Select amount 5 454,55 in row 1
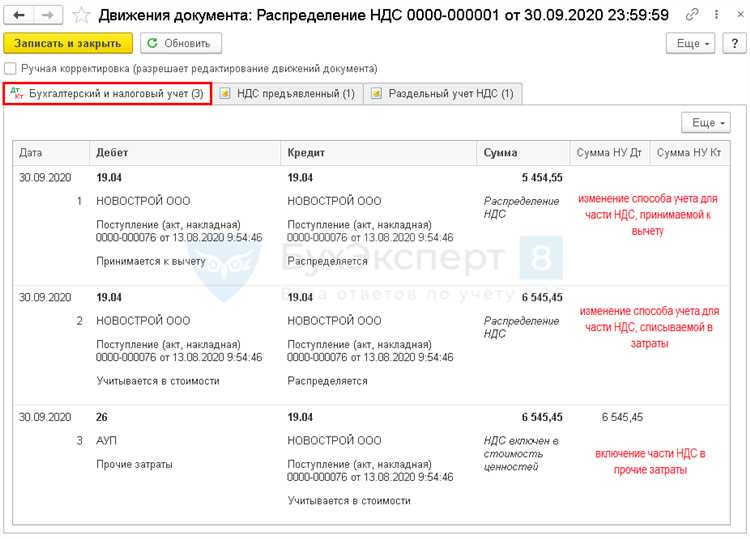This screenshot has width=750, height=539. [542, 178]
